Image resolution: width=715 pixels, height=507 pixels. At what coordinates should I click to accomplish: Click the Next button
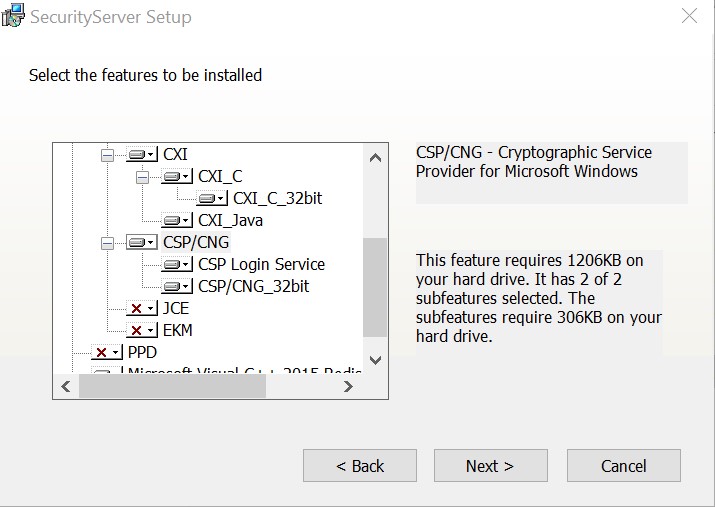pyautogui.click(x=491, y=466)
